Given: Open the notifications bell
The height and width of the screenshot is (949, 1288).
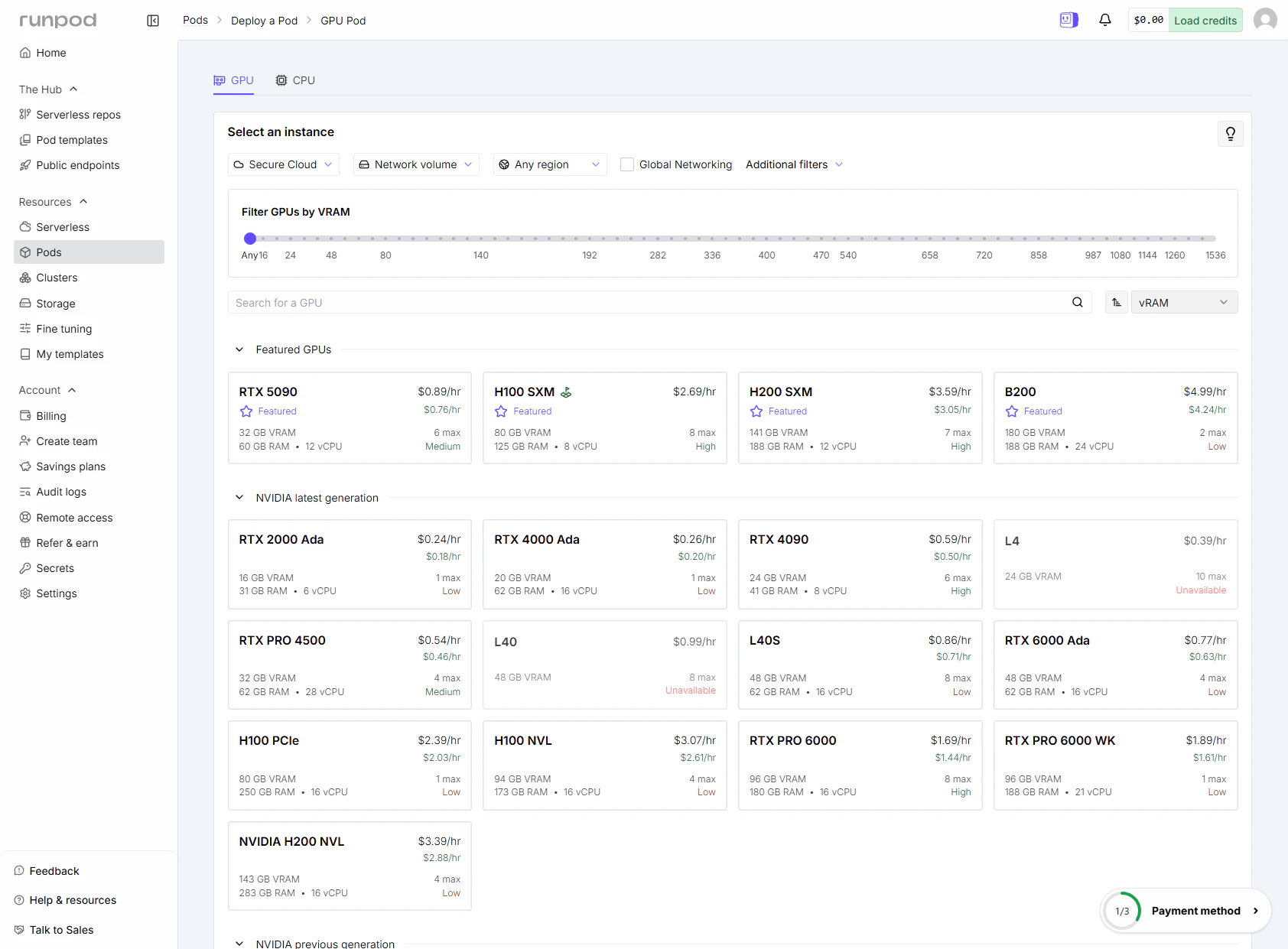Looking at the screenshot, I should 1105,20.
